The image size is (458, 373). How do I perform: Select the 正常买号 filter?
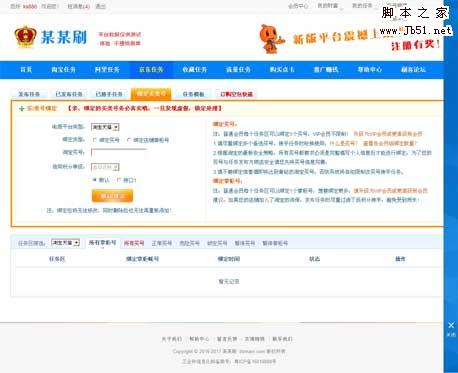[x=162, y=243]
